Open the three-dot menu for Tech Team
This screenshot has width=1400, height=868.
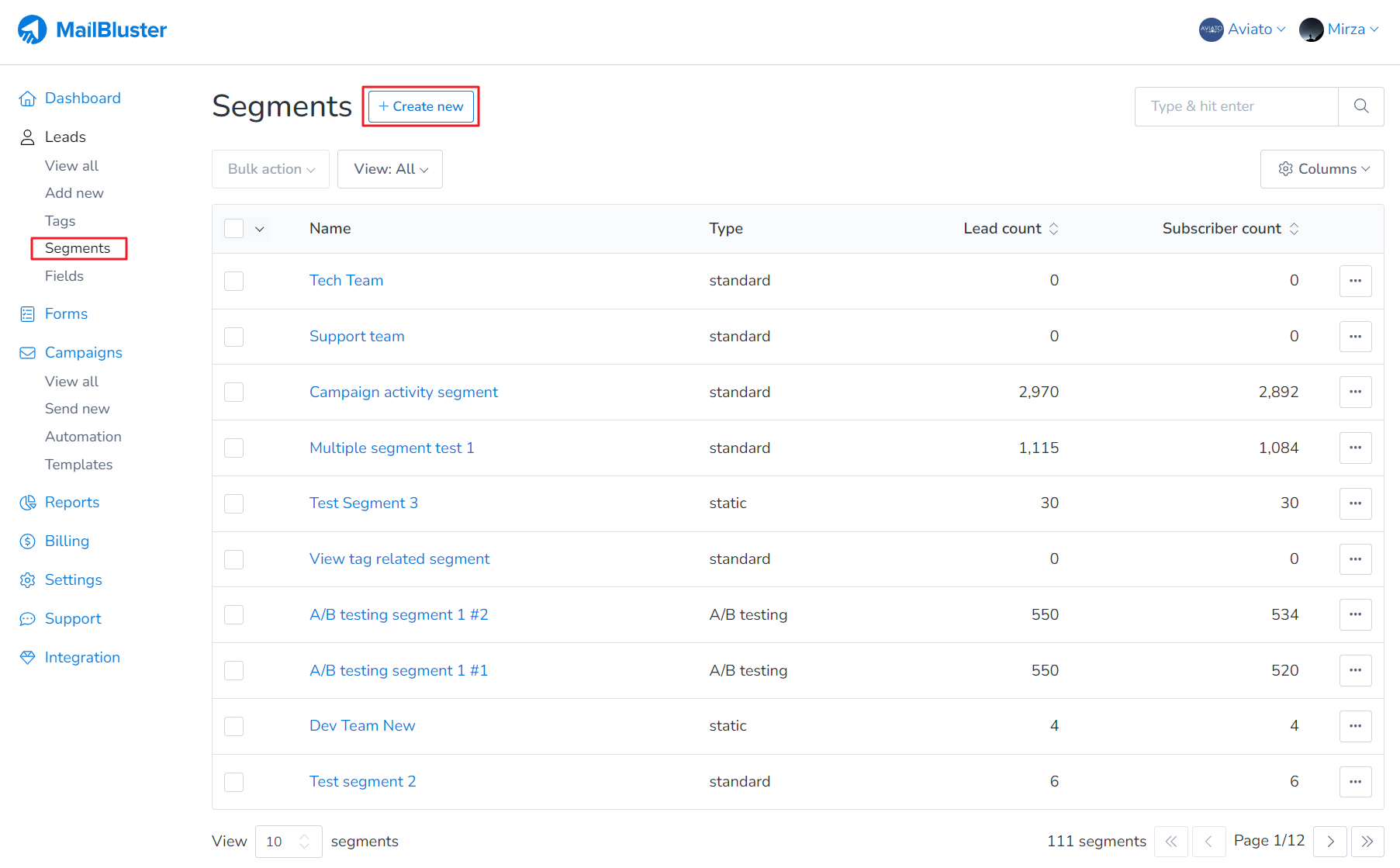[x=1355, y=281]
